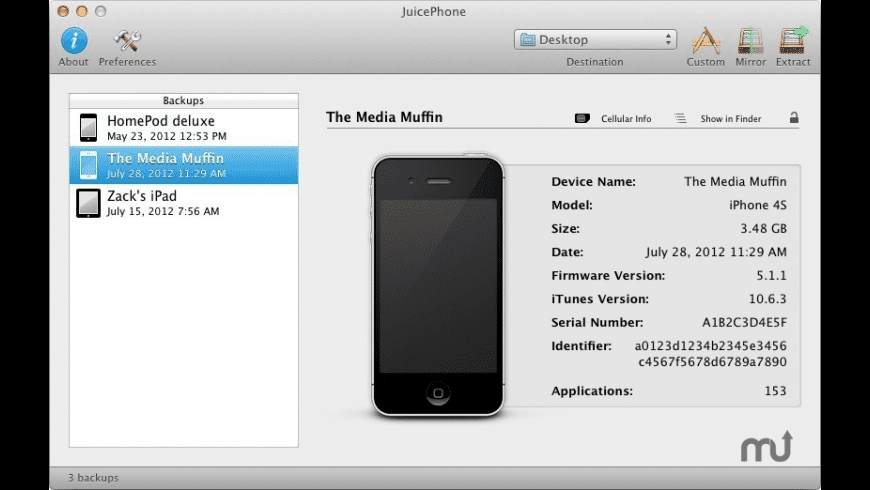Click the Destination label
This screenshot has width=870, height=490.
click(595, 62)
